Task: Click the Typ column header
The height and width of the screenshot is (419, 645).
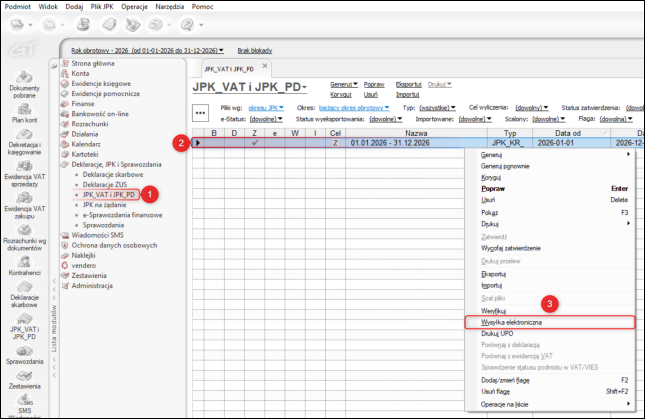Action: point(510,133)
